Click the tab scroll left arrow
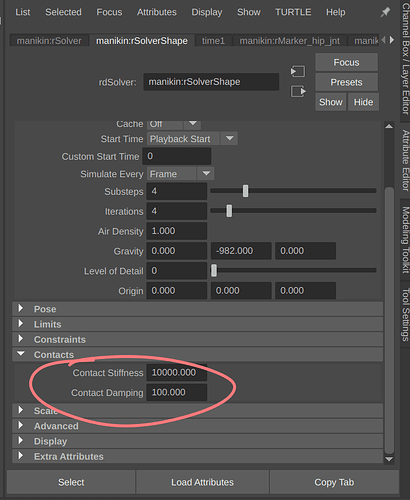The height and width of the screenshot is (500, 410). pyautogui.click(x=383, y=40)
